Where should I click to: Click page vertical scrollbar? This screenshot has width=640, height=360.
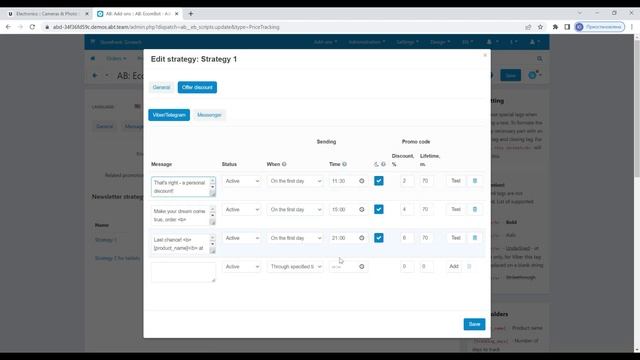[x=636, y=108]
